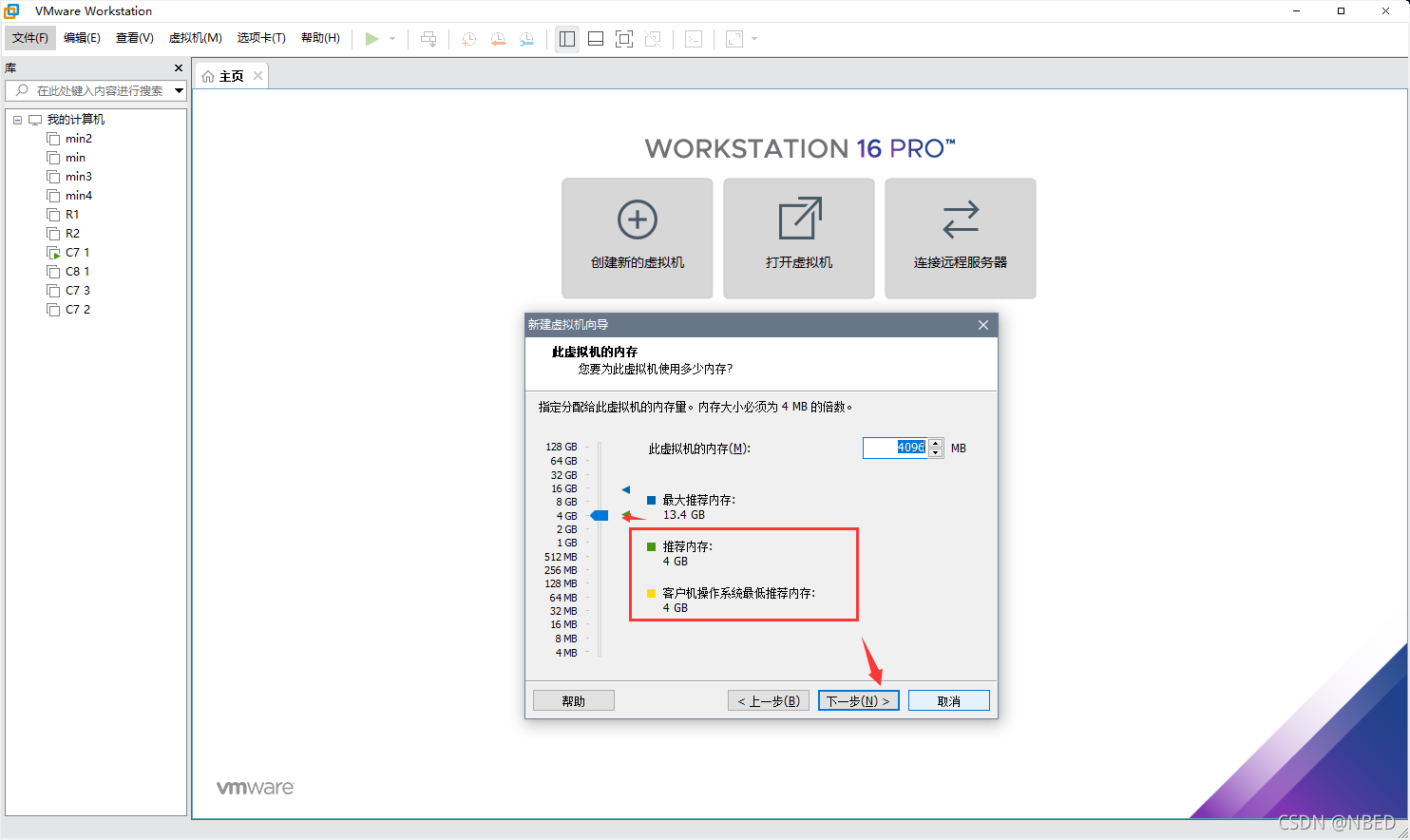
Task: Click the take snapshot clock icon
Action: tap(468, 39)
